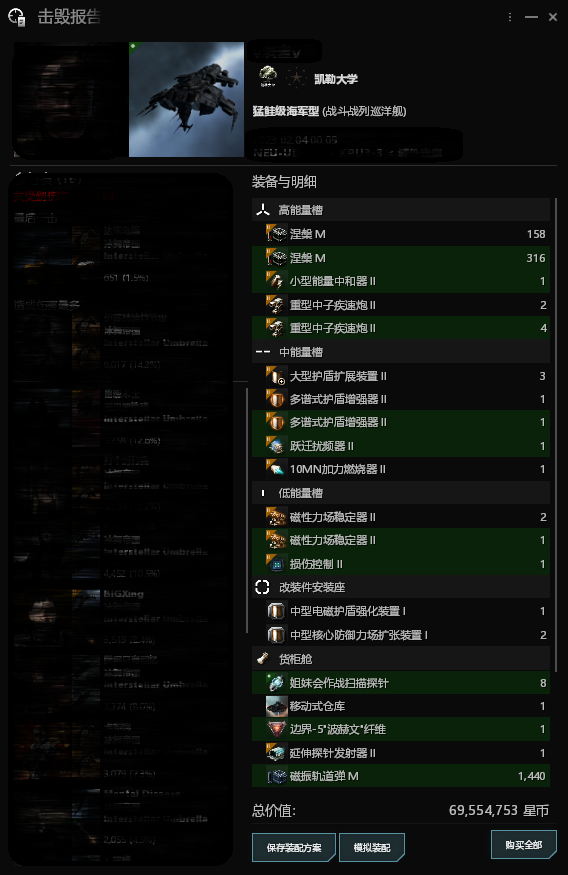Collapse the 改装件安装座 section header
568x875 pixels.
(x=401, y=587)
